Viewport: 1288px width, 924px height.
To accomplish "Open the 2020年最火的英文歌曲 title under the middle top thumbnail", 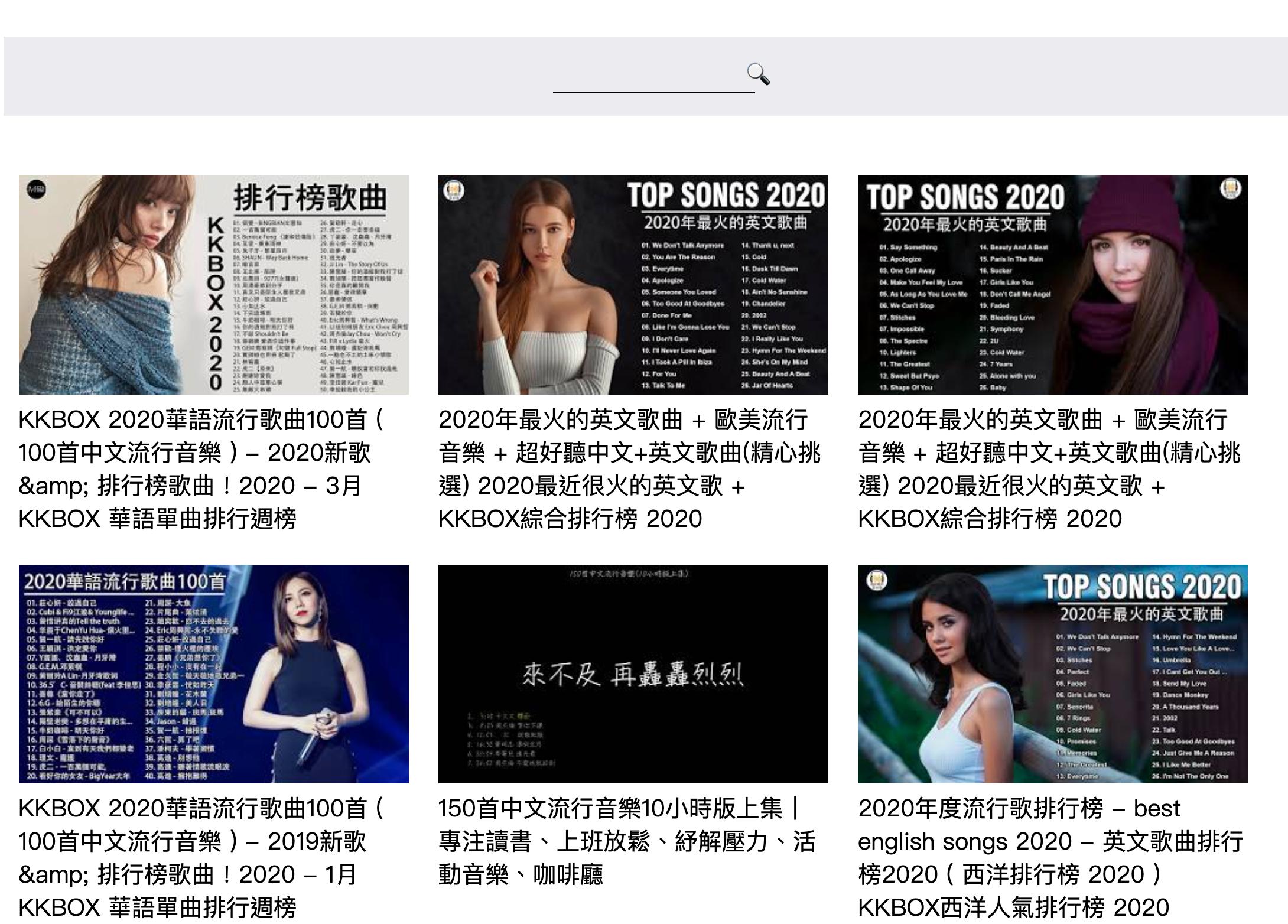I will 630,469.
